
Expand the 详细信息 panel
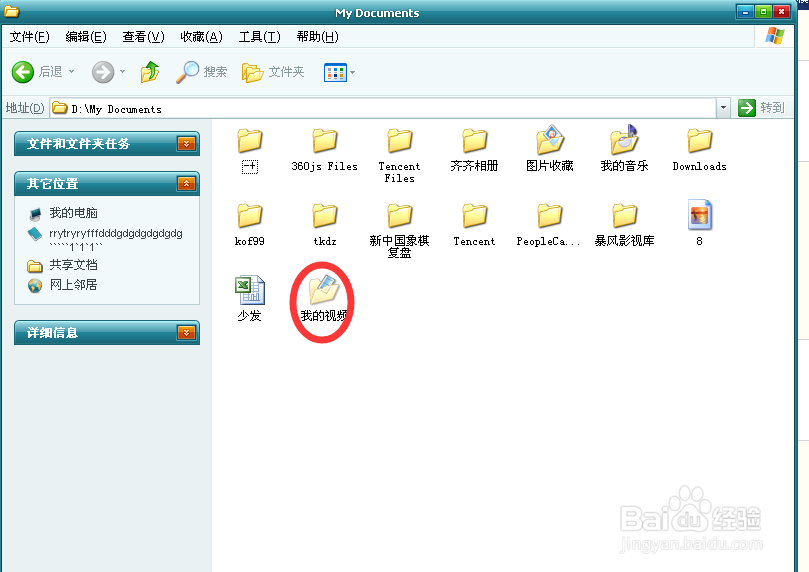186,333
